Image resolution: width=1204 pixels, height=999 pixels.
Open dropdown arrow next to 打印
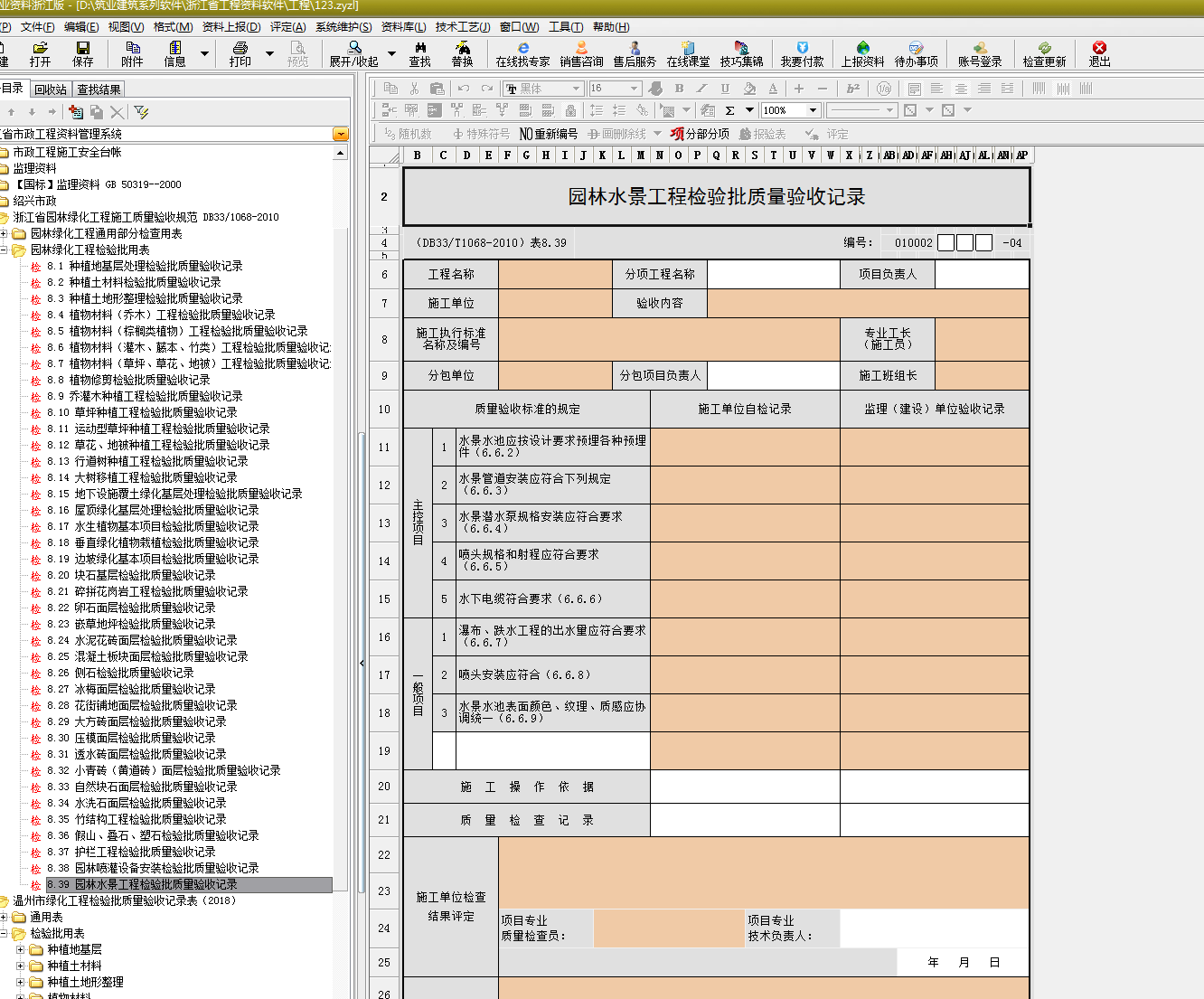[x=269, y=54]
